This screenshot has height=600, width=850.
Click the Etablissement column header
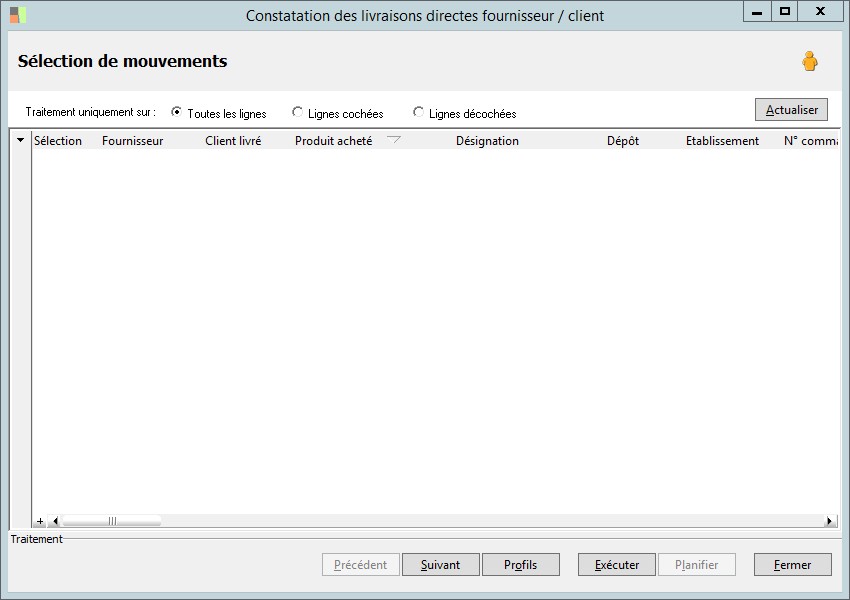click(722, 140)
